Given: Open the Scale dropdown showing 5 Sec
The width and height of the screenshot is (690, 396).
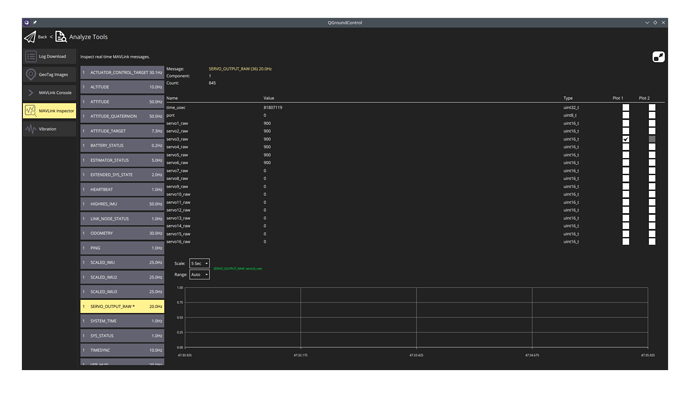Looking at the screenshot, I should (x=199, y=263).
